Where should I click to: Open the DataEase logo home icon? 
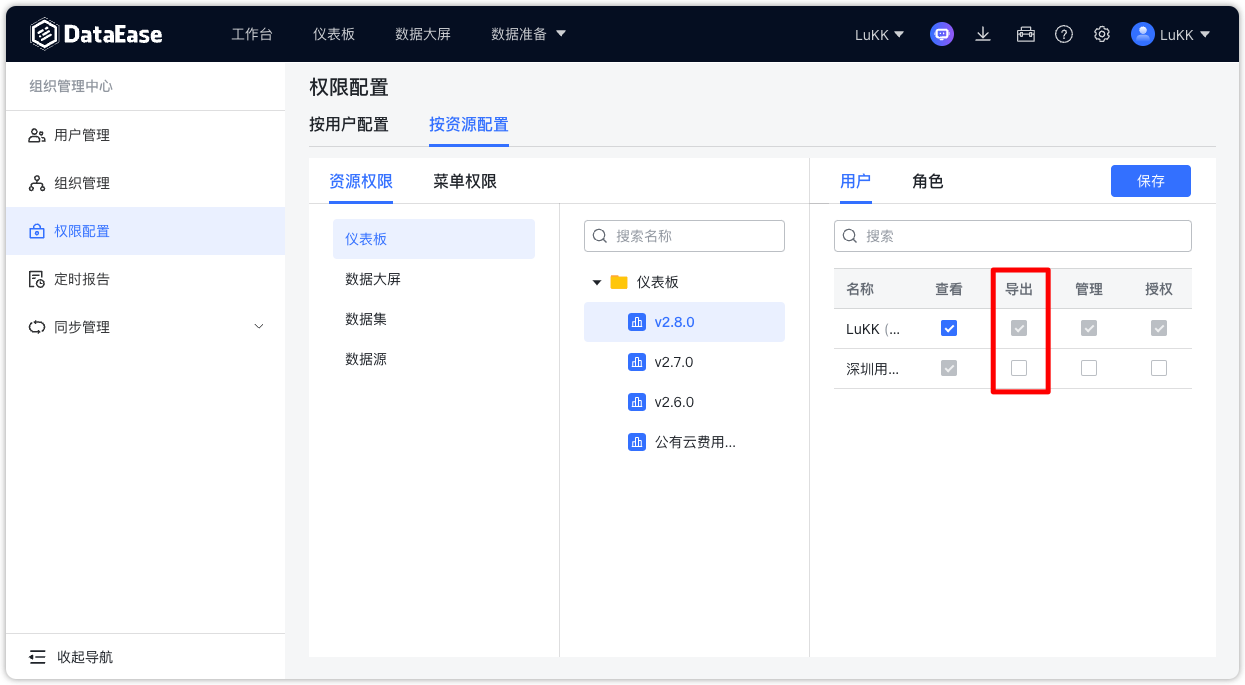click(44, 33)
